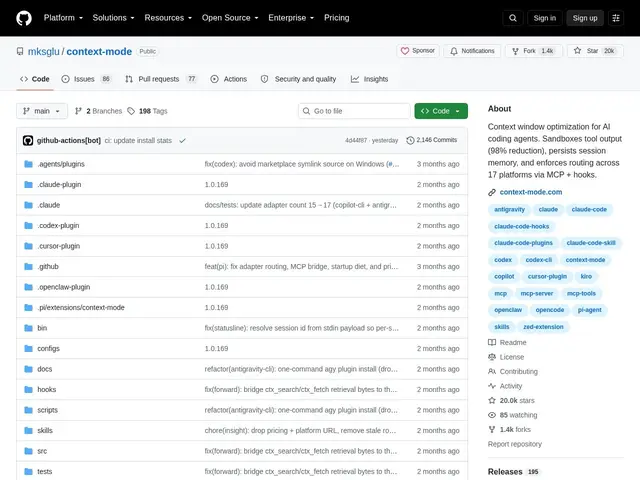Click the Report repository link

click(x=515, y=444)
